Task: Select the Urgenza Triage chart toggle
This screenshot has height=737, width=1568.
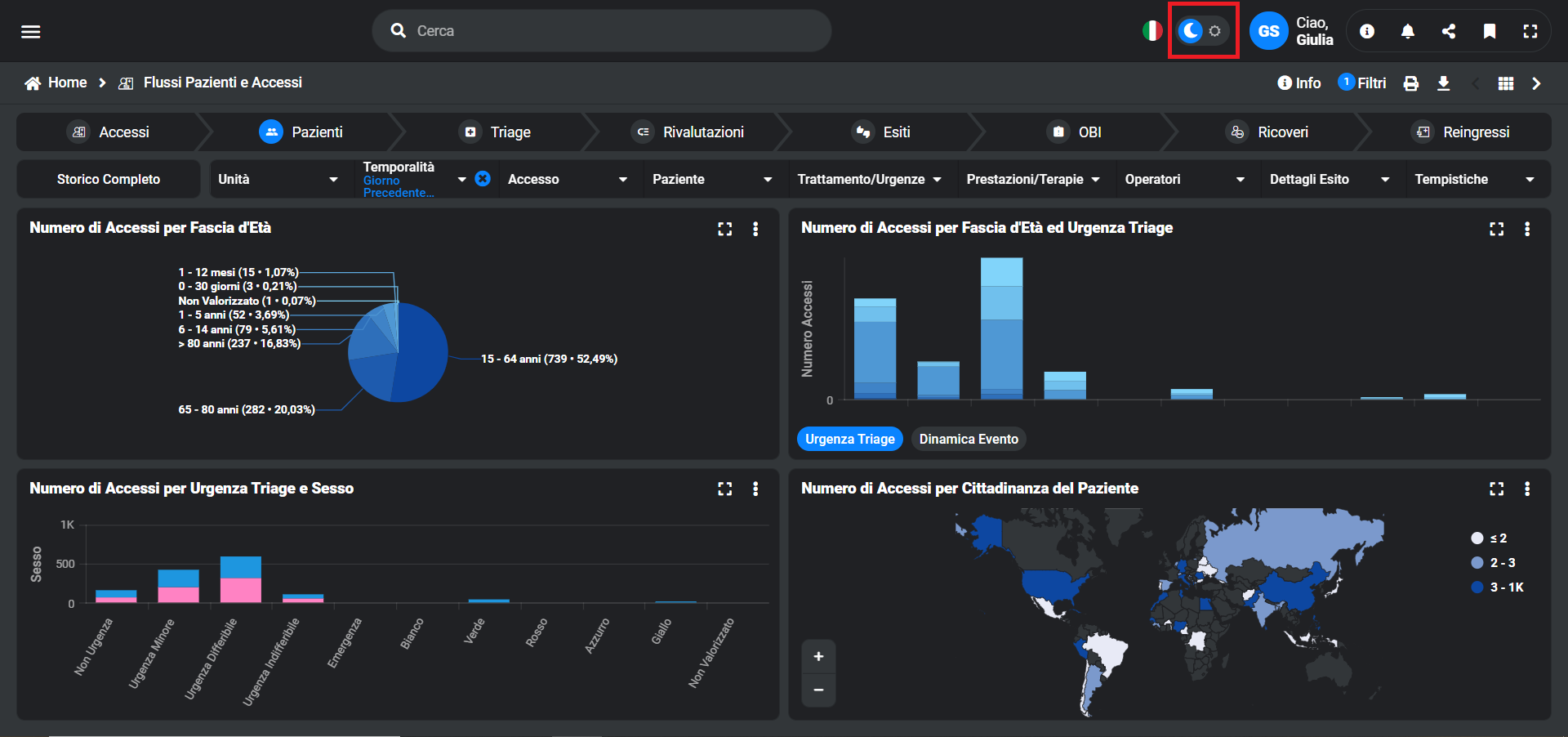Action: (849, 439)
